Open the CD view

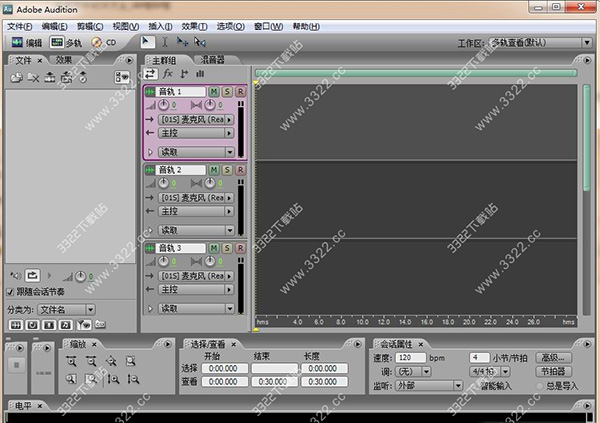[104, 43]
